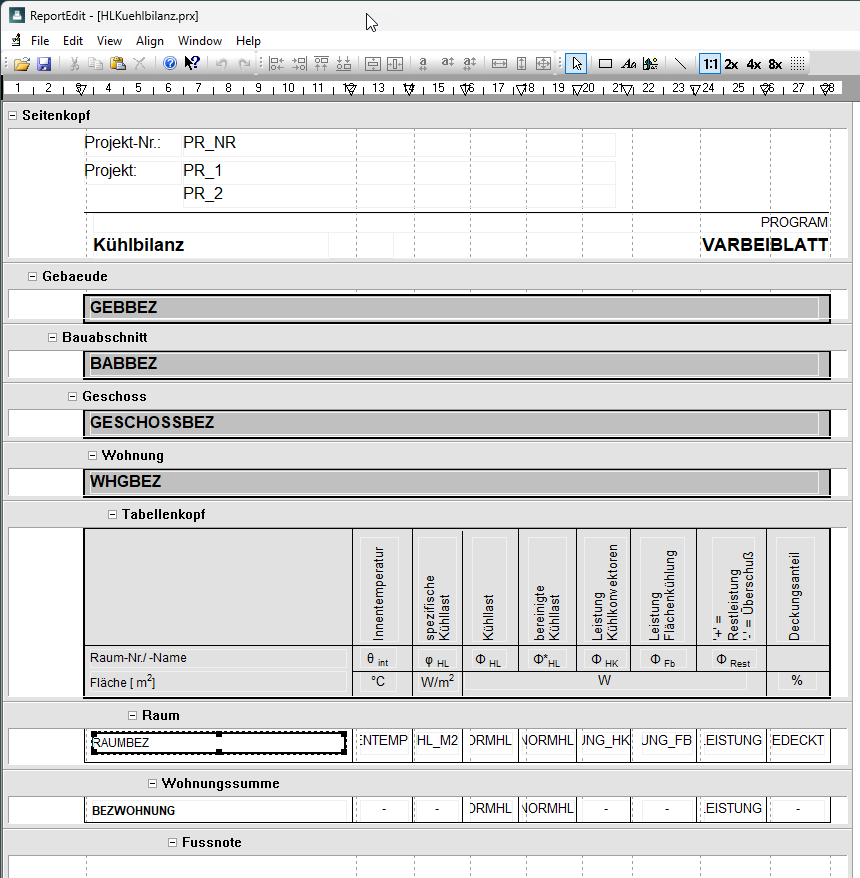Redo the last undone action
This screenshot has height=878, width=860.
[244, 64]
